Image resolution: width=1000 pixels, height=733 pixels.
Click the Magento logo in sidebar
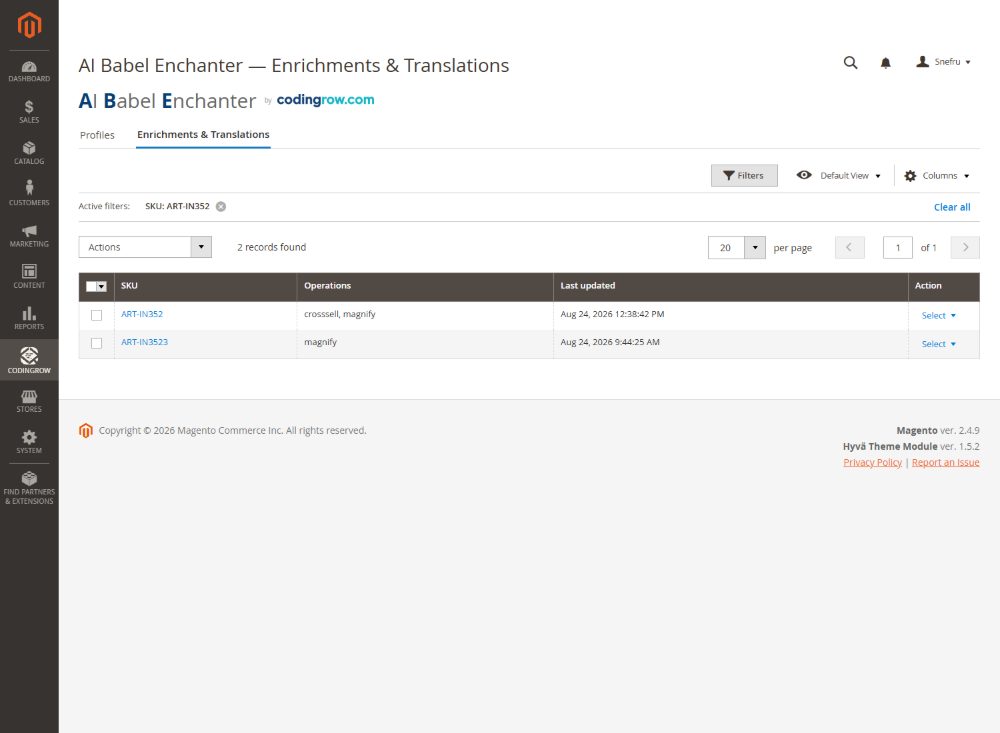click(29, 25)
